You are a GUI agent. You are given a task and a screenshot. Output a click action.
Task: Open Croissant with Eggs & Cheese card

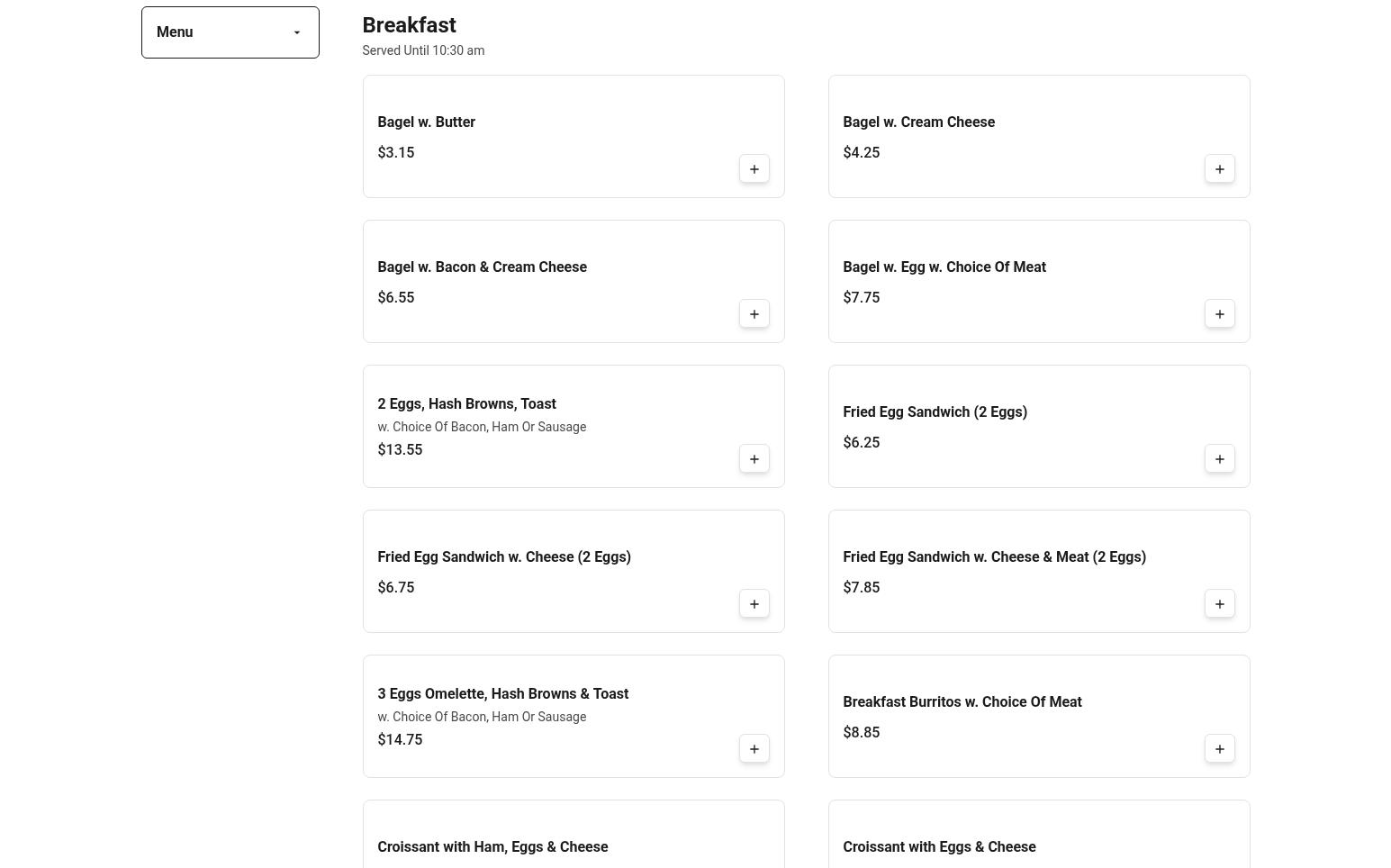(x=939, y=847)
